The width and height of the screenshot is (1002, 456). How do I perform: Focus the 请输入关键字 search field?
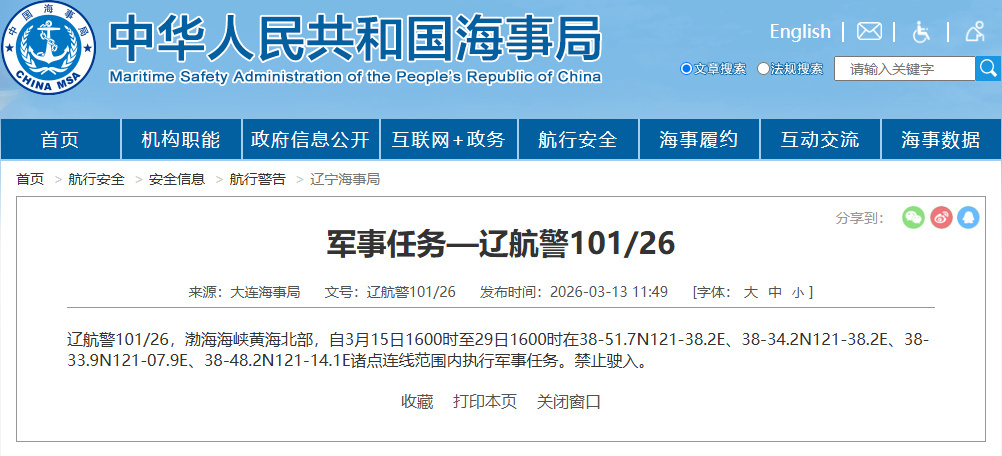pyautogui.click(x=904, y=69)
